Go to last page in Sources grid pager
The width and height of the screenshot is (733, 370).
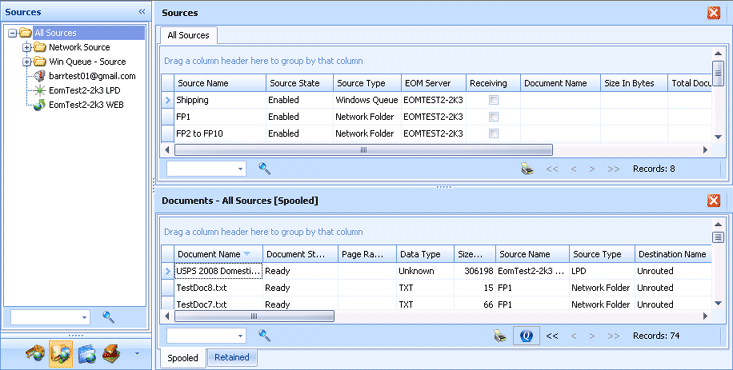[x=613, y=169]
